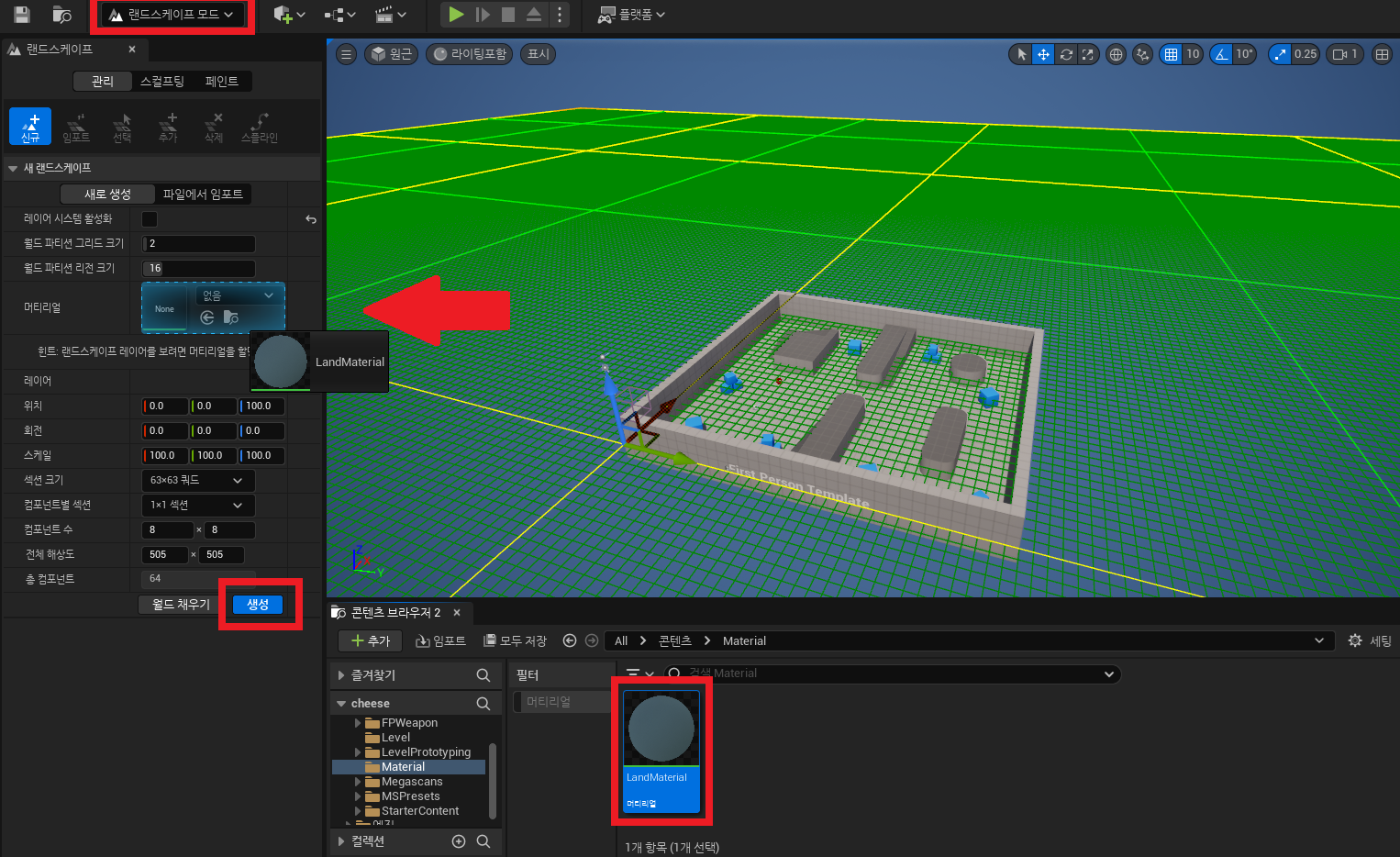This screenshot has height=857, width=1400.
Task: Toggle rotation angle snapping icon
Action: click(1222, 54)
